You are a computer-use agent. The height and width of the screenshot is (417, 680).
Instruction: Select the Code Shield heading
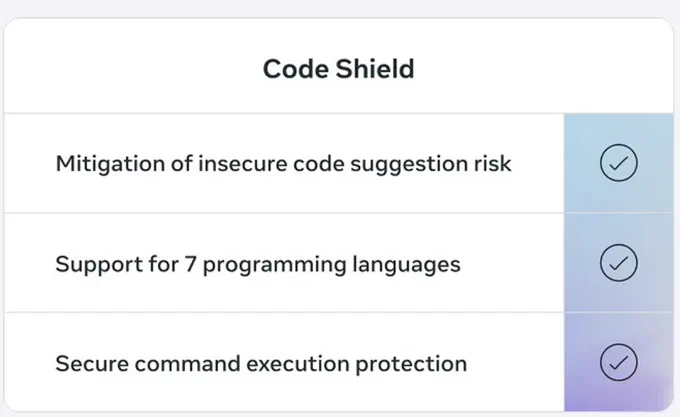339,69
